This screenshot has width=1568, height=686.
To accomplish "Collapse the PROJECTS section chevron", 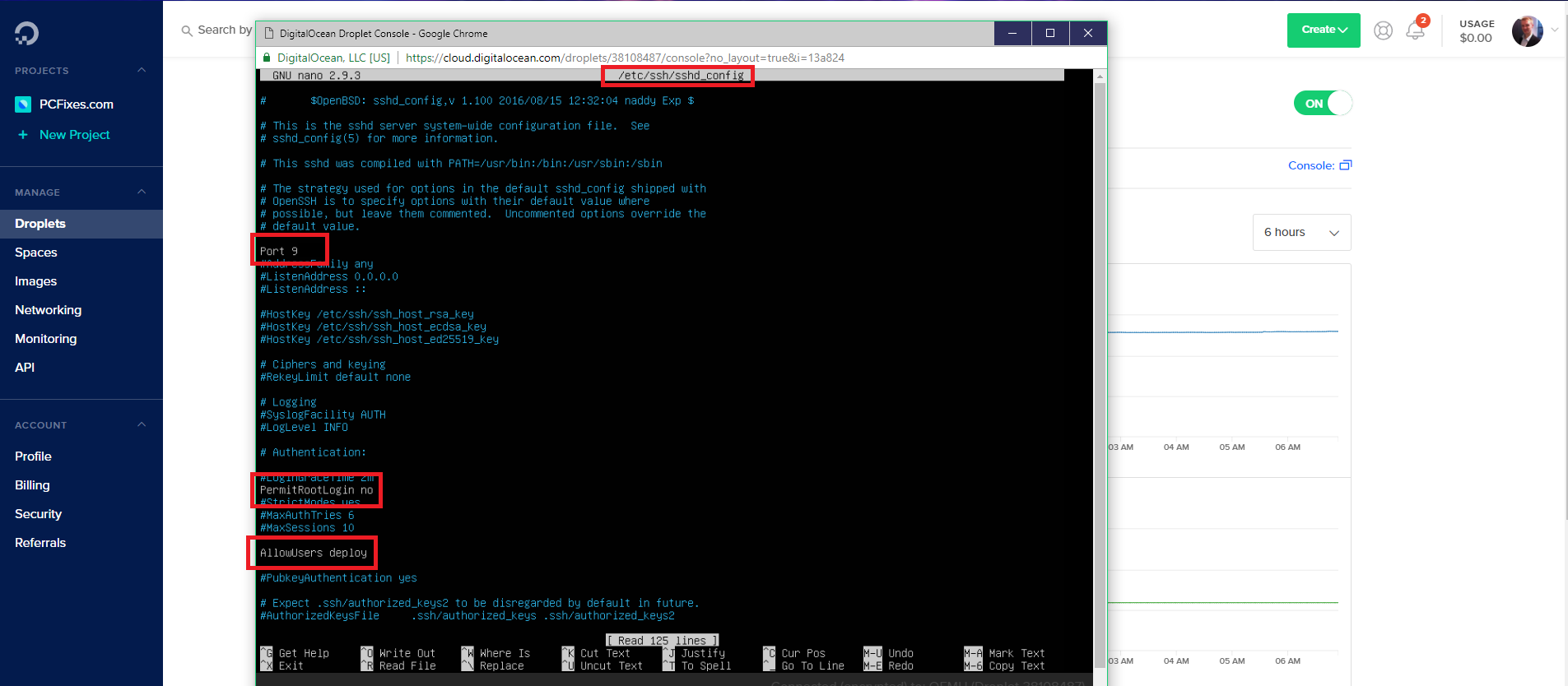I will [x=142, y=70].
